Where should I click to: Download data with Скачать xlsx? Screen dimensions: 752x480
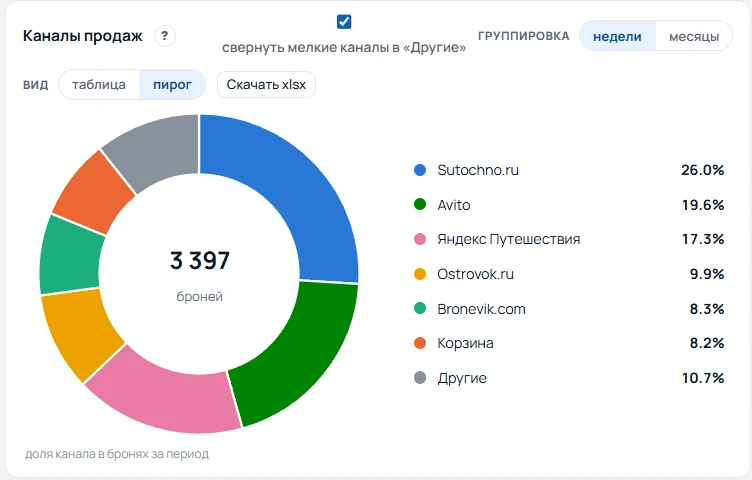pyautogui.click(x=266, y=85)
